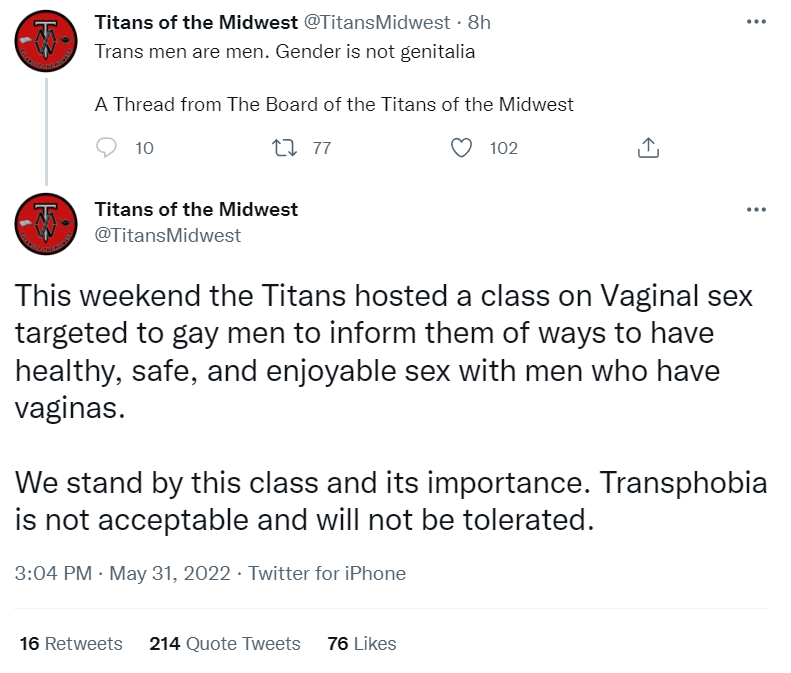
Task: Like the first tweet with heart icon
Action: point(461,148)
